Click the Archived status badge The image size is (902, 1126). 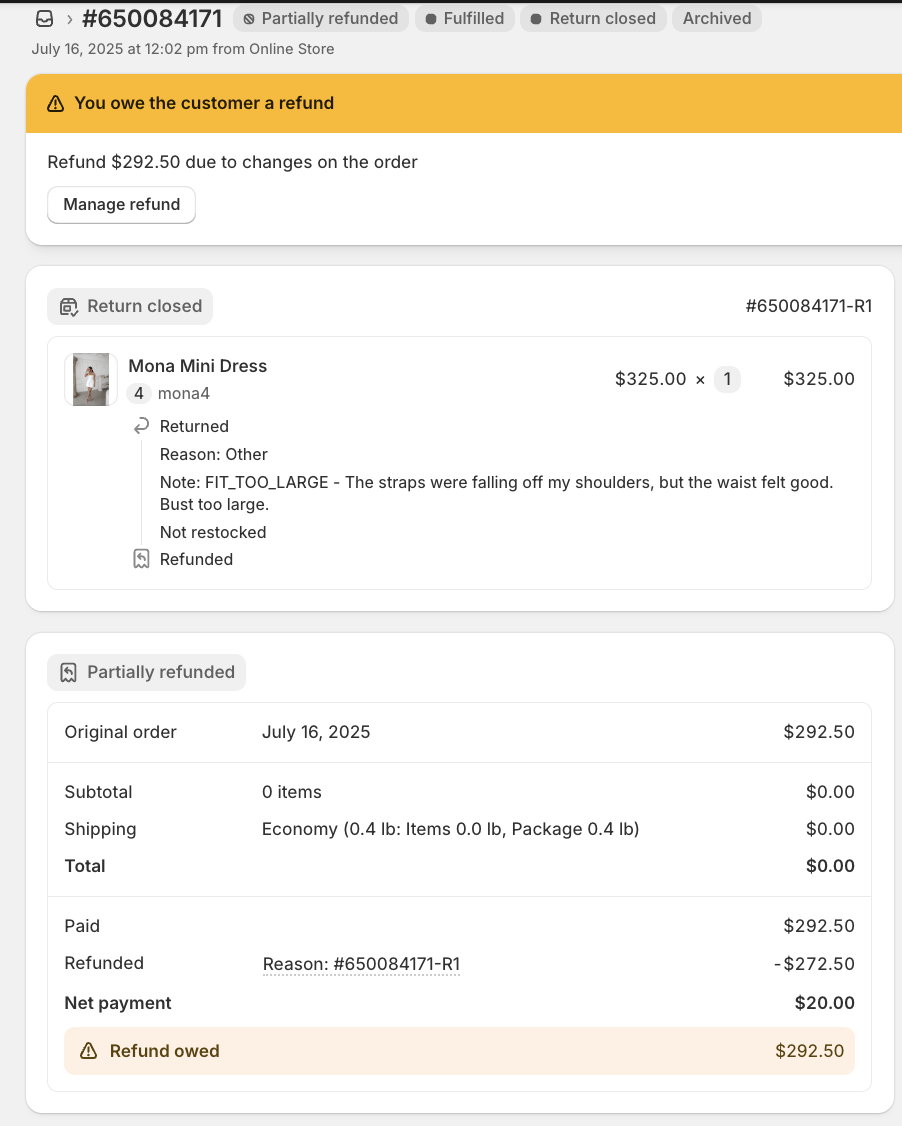click(x=717, y=19)
